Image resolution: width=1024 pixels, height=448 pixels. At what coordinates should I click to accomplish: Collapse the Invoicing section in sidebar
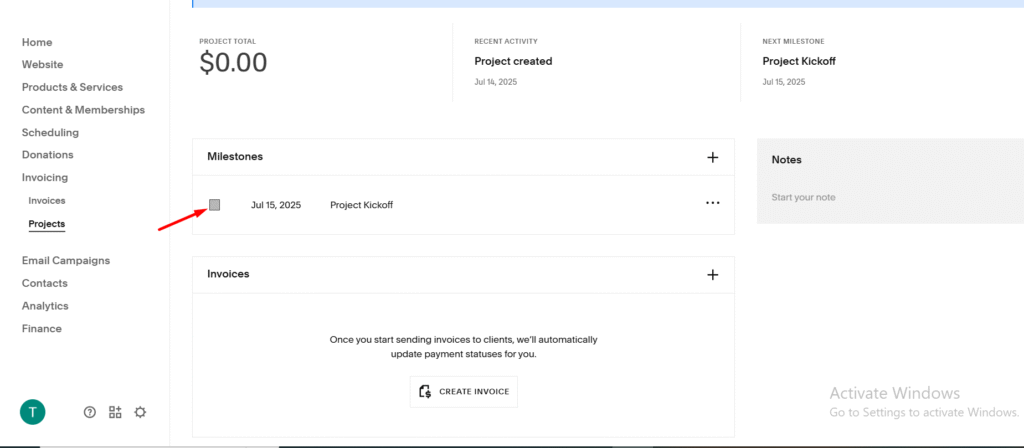45,177
